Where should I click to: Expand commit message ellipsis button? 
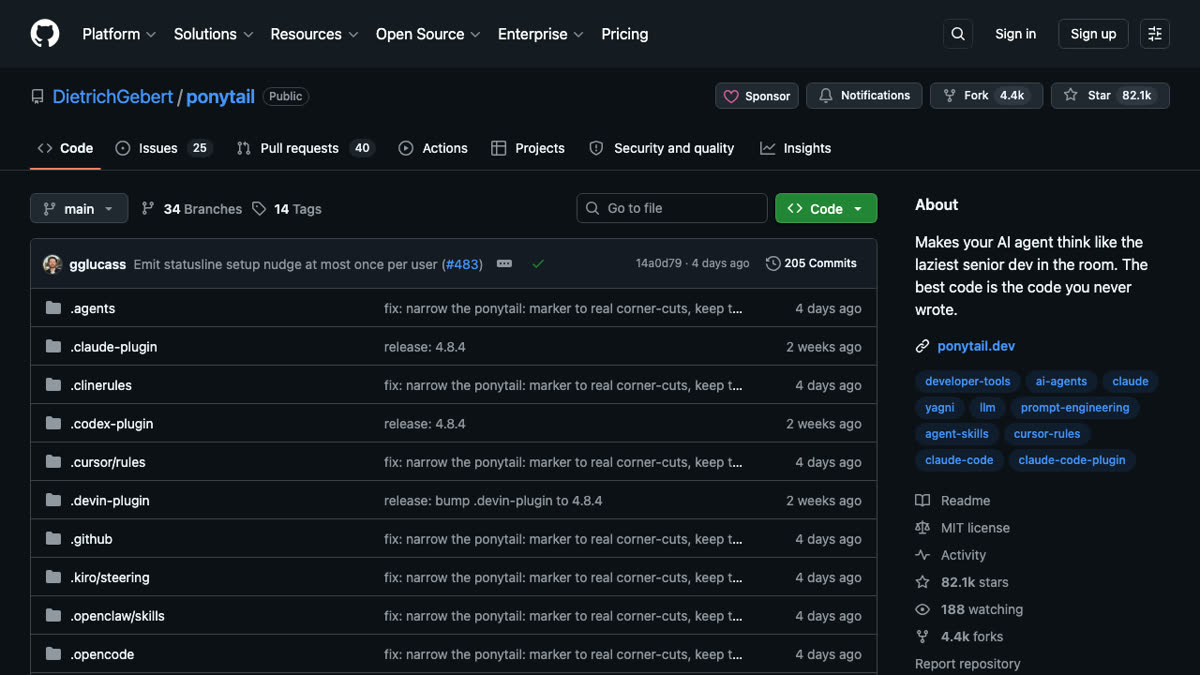coord(505,264)
